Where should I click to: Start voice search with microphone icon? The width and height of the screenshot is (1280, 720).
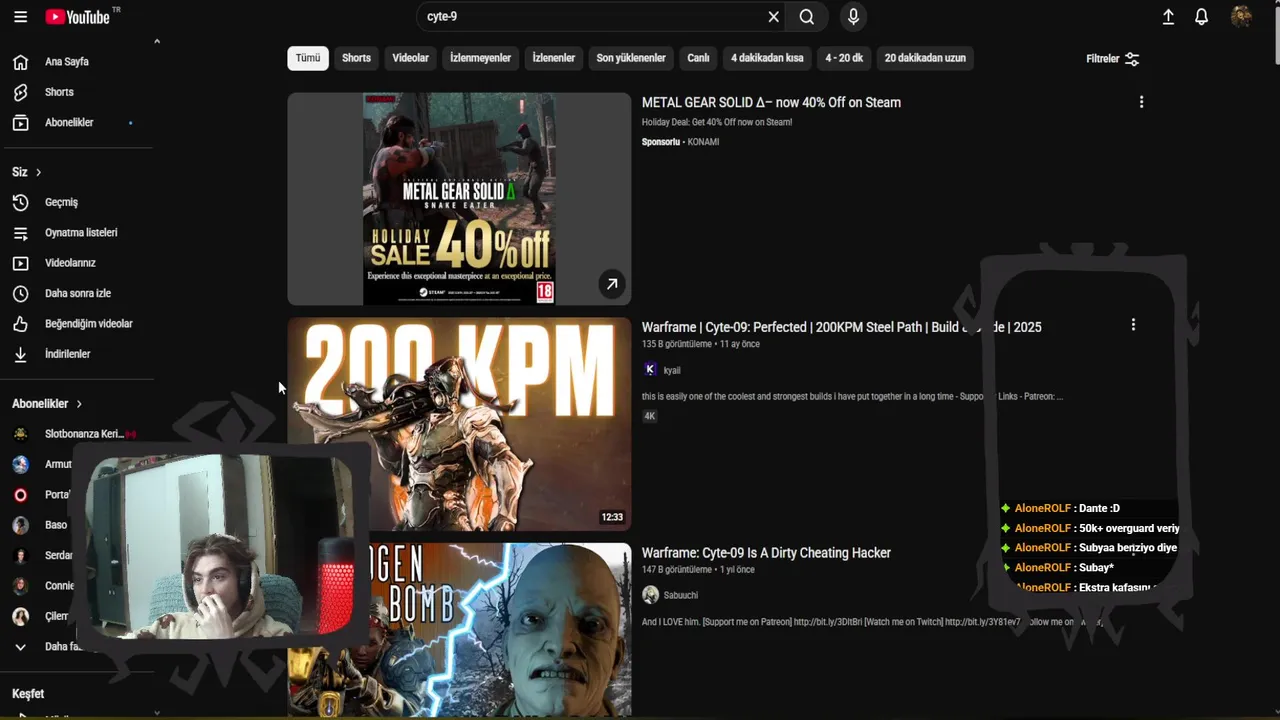[853, 17]
